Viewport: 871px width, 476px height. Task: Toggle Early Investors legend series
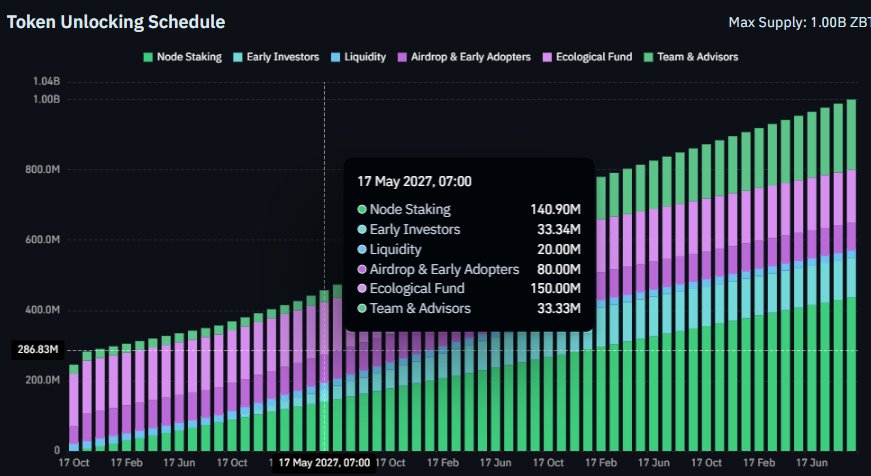(x=276, y=57)
